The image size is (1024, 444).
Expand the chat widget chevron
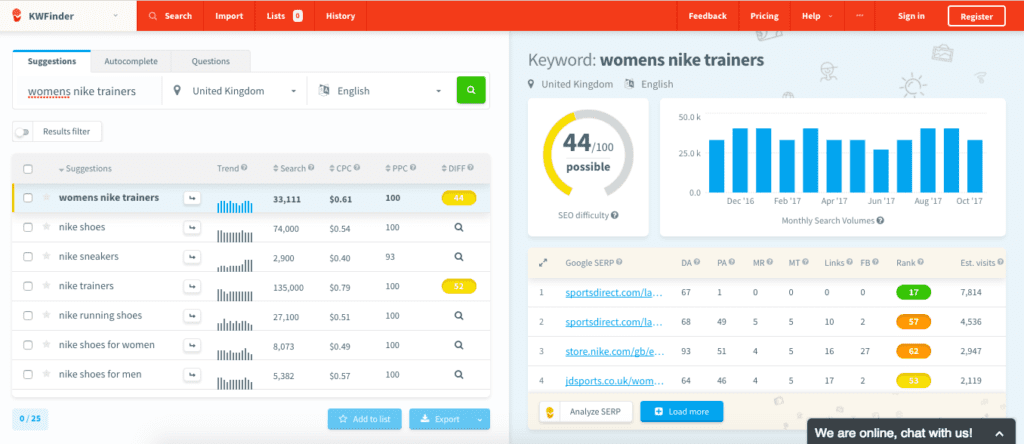point(999,433)
